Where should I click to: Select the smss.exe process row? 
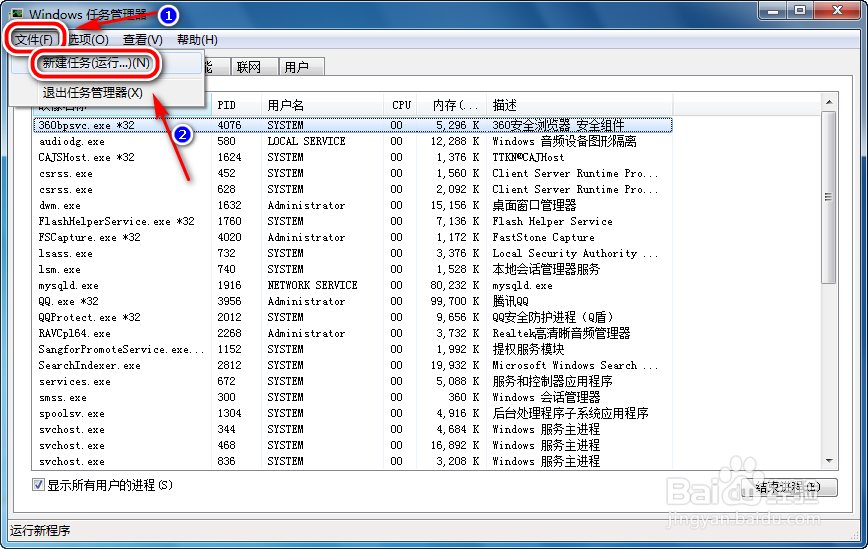point(353,397)
